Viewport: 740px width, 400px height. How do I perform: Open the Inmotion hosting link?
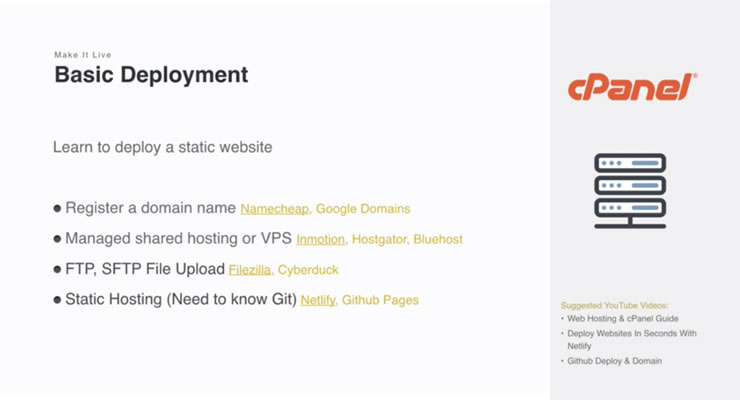coord(320,240)
